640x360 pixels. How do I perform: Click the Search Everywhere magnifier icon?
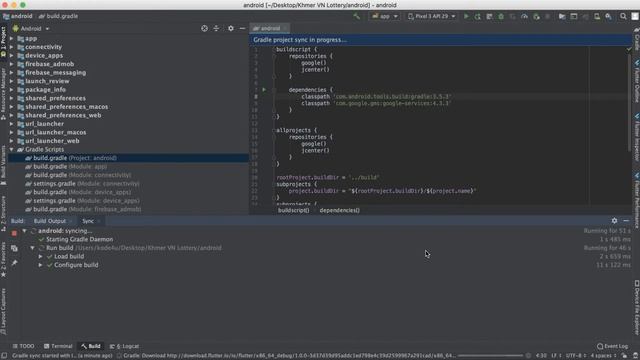(623, 16)
